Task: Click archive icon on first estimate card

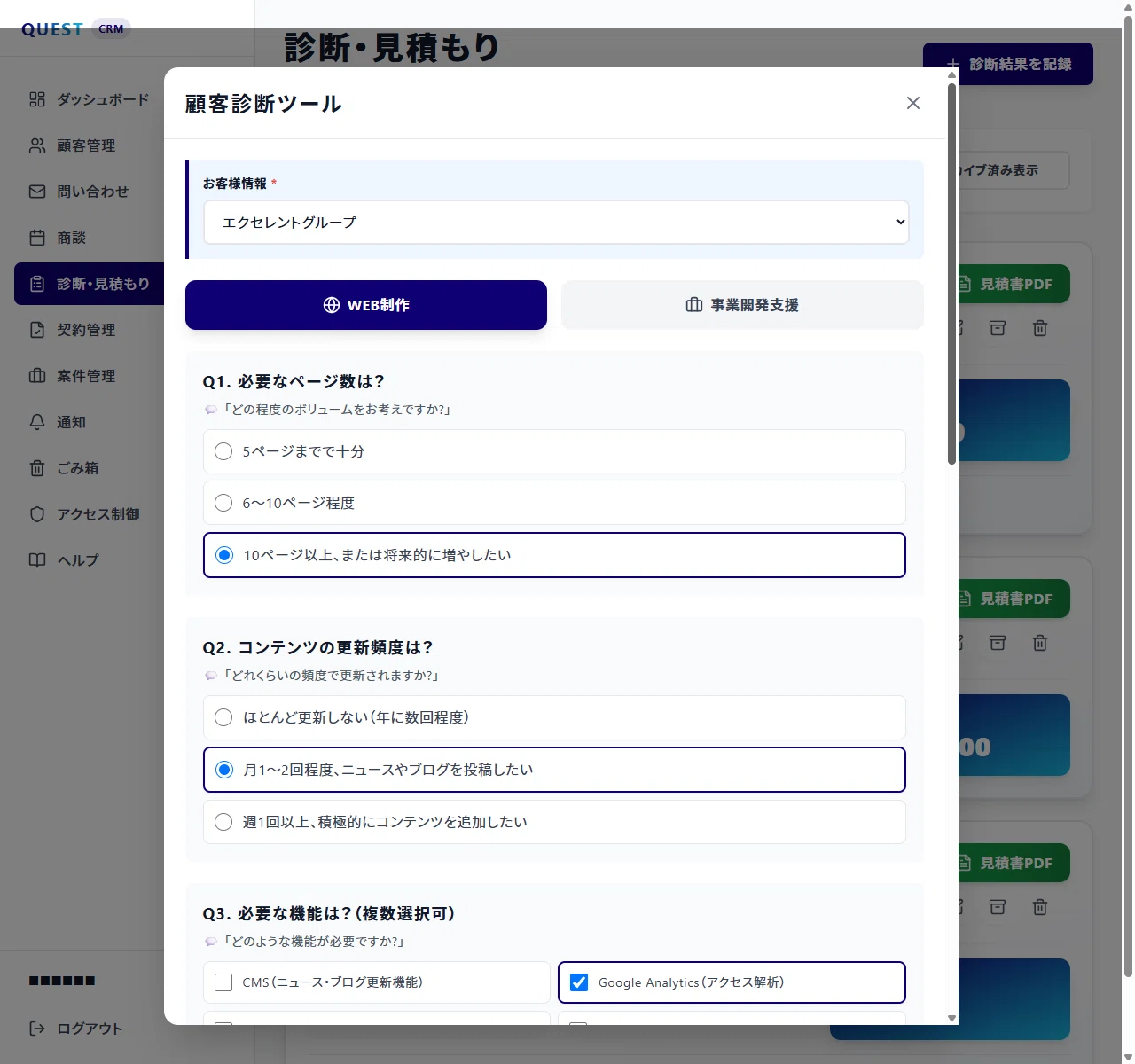Action: click(998, 328)
